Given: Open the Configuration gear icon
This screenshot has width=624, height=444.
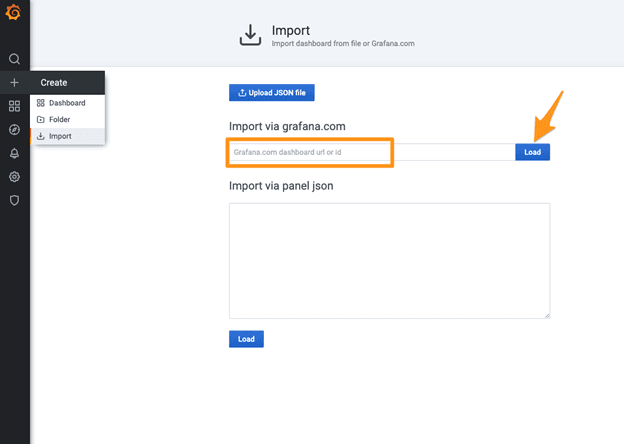Looking at the screenshot, I should (14, 176).
